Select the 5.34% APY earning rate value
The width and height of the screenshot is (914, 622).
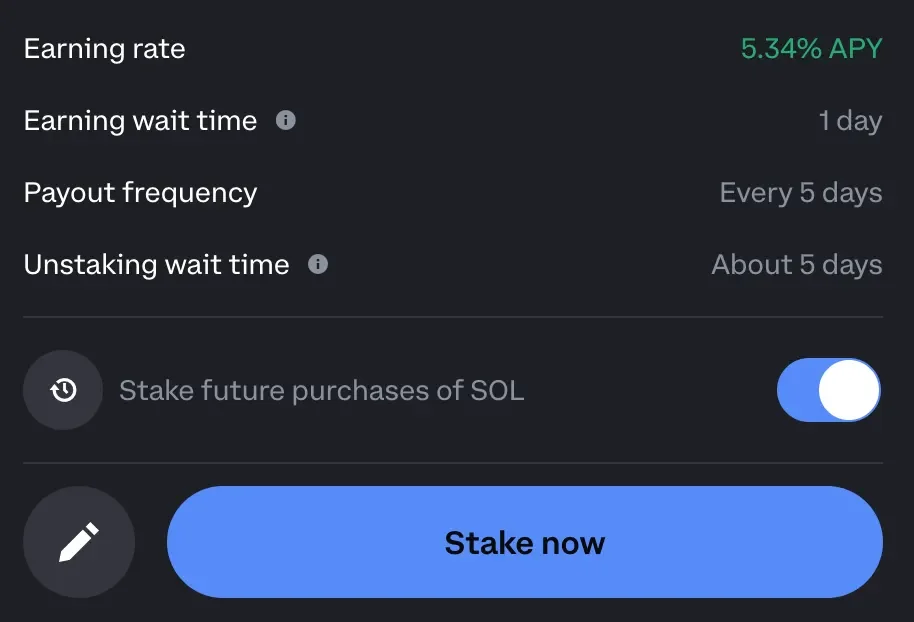click(x=810, y=48)
